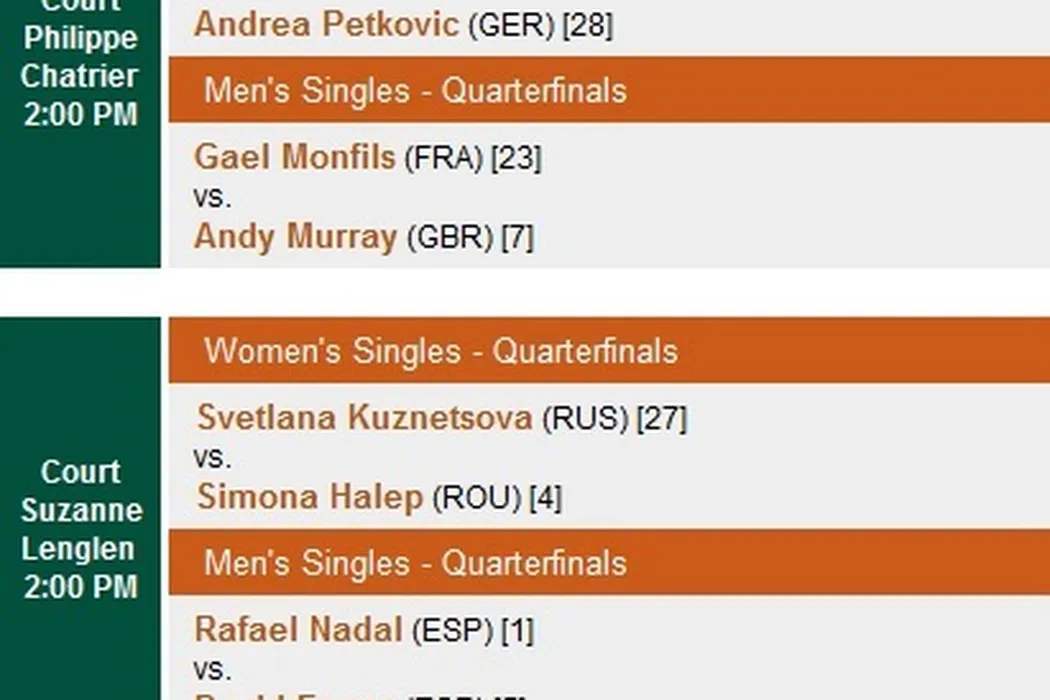Click Simona Halep's name link
1050x700 pixels.
(x=309, y=497)
